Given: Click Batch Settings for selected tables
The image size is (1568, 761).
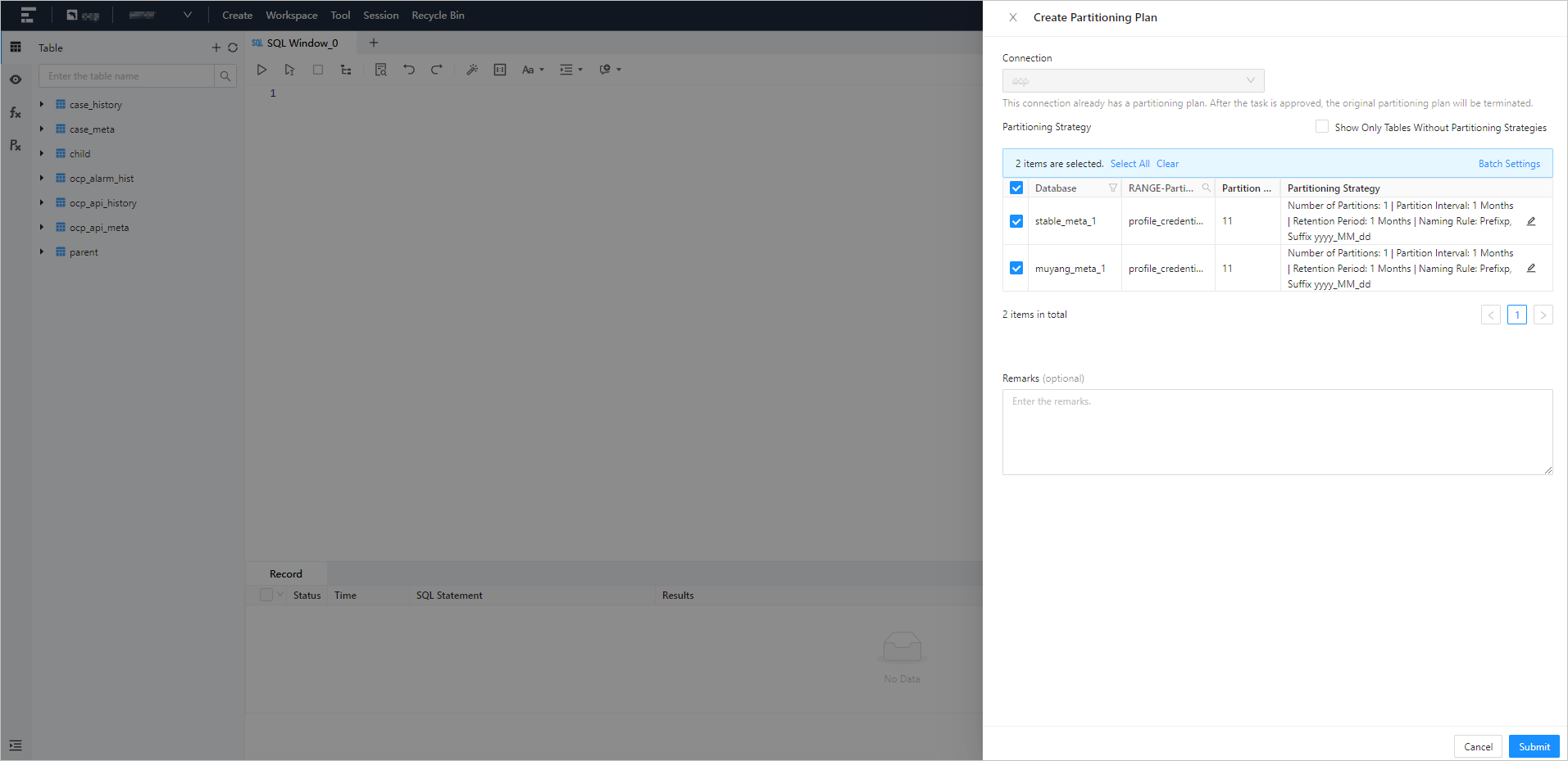Looking at the screenshot, I should 1508,163.
